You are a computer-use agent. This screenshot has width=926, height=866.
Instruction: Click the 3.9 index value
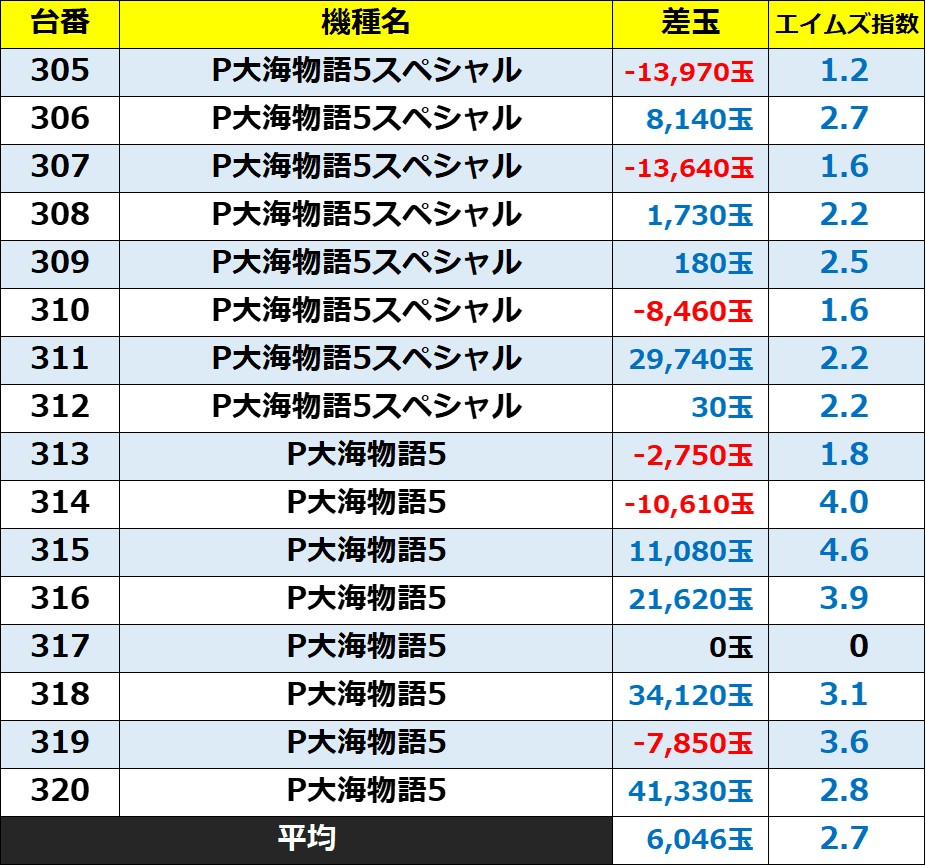844,599
